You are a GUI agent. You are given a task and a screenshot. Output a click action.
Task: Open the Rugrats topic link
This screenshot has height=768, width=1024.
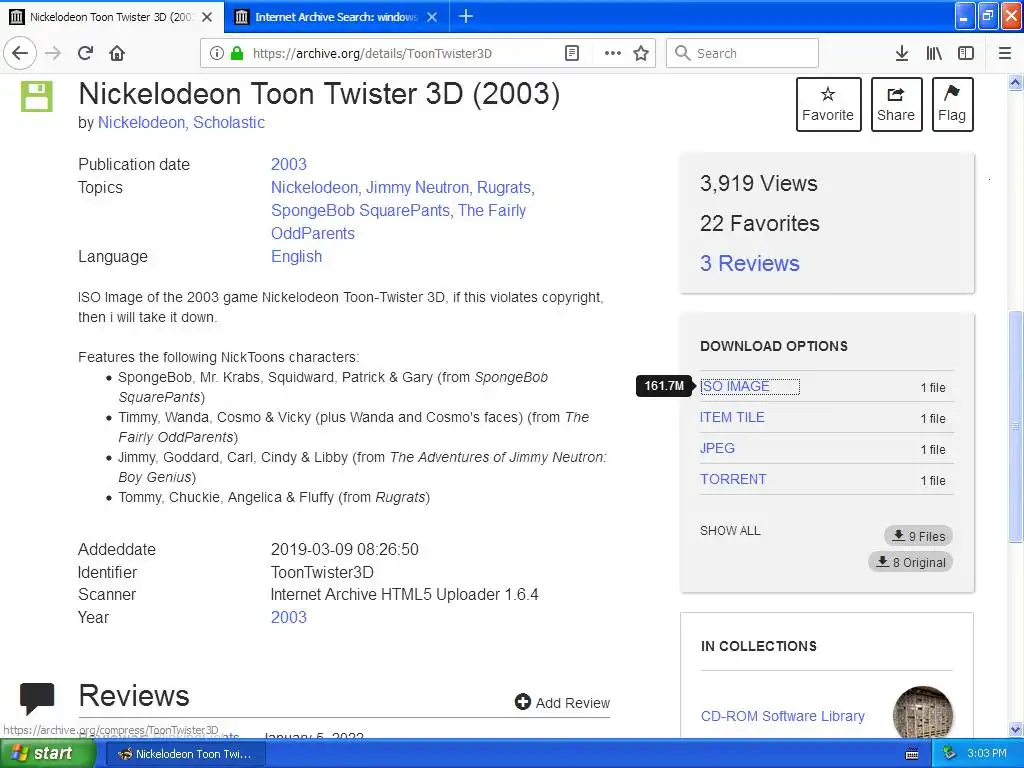point(504,187)
